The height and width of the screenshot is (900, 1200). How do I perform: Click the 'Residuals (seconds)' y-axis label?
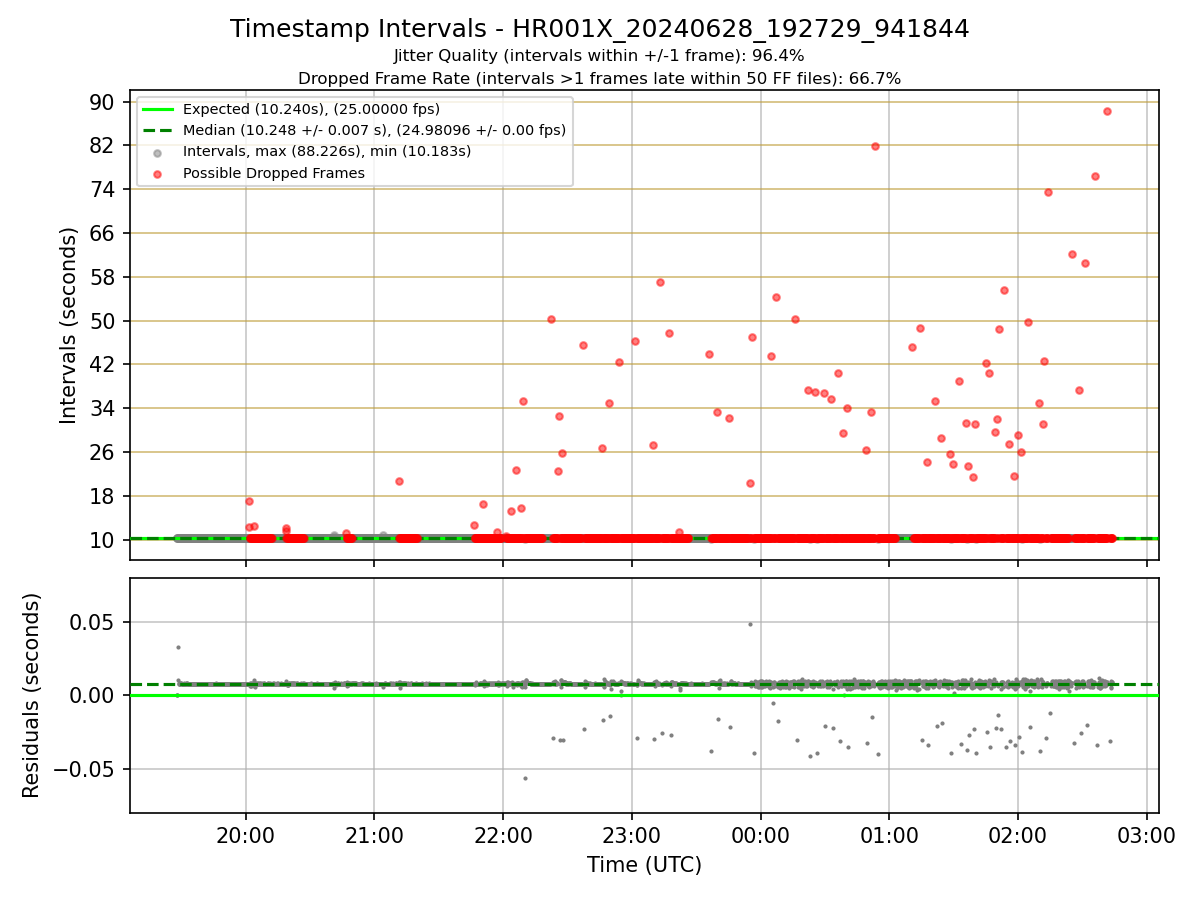[32, 695]
